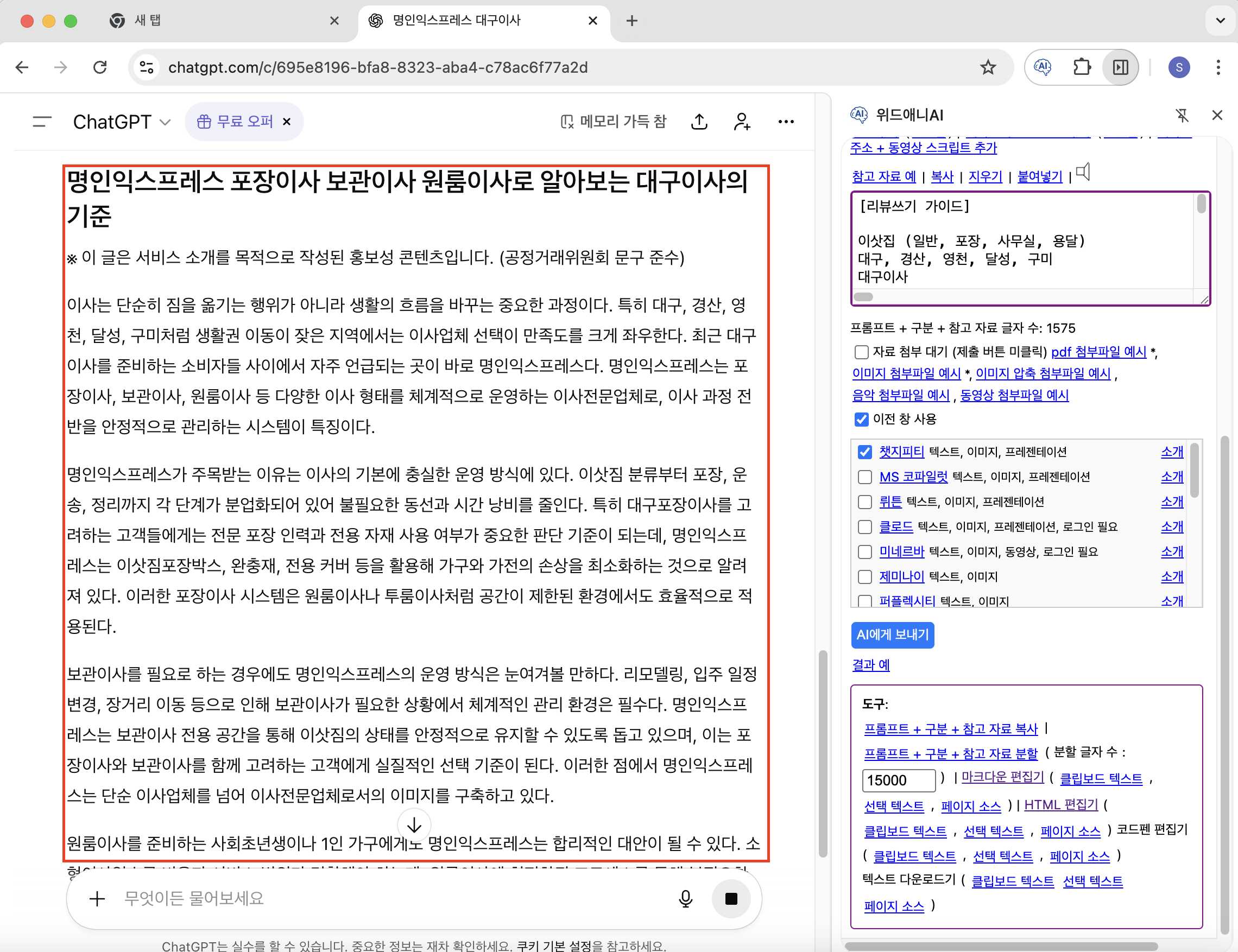Open the Chrome tab search dropdown arrow
The width and height of the screenshot is (1238, 952).
[1220, 21]
